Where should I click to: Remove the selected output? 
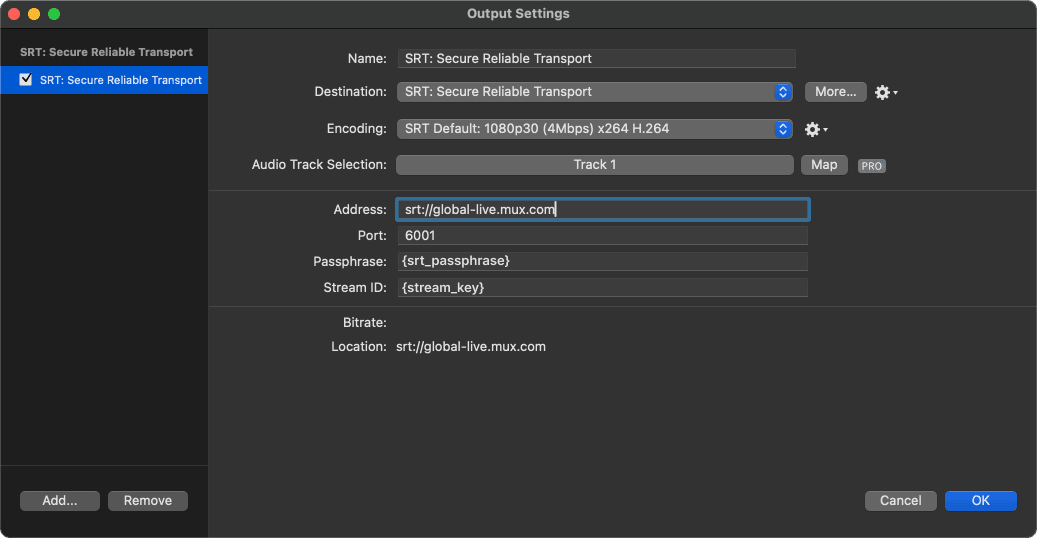coord(148,501)
